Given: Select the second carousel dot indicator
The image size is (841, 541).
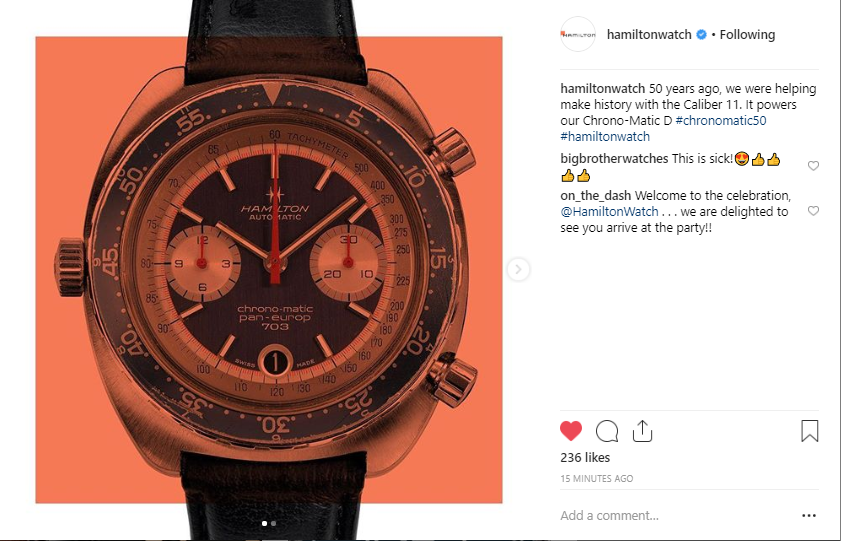Looking at the screenshot, I should pos(274,523).
